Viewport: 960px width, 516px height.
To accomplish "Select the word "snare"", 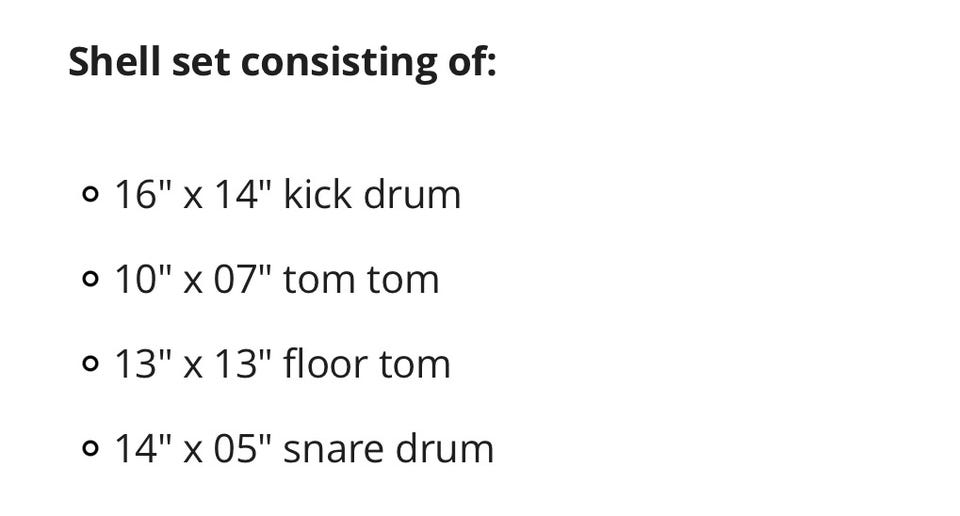I will (333, 451).
